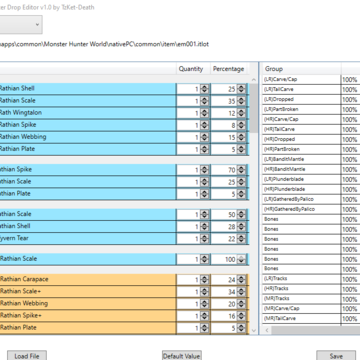Select the orange Rathian Carapace item row

[88, 280]
